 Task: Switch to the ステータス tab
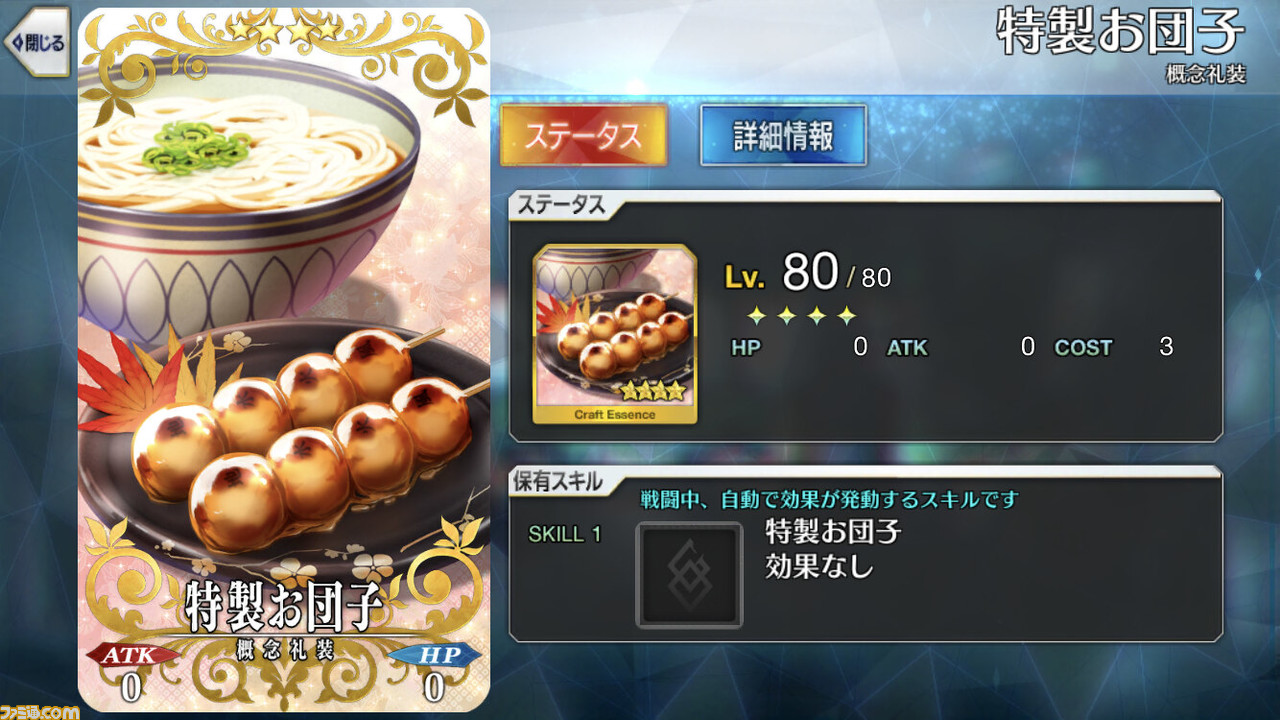point(583,135)
